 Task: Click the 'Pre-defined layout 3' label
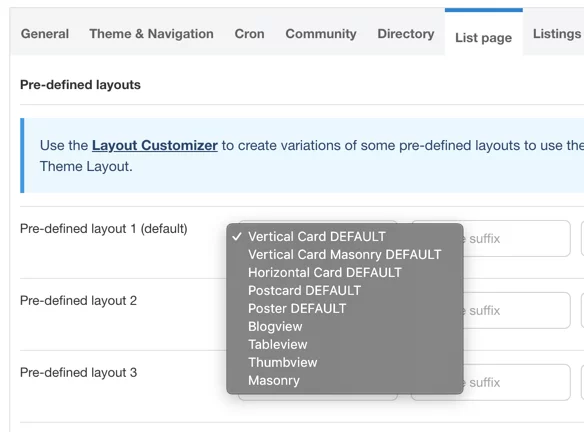(x=78, y=372)
